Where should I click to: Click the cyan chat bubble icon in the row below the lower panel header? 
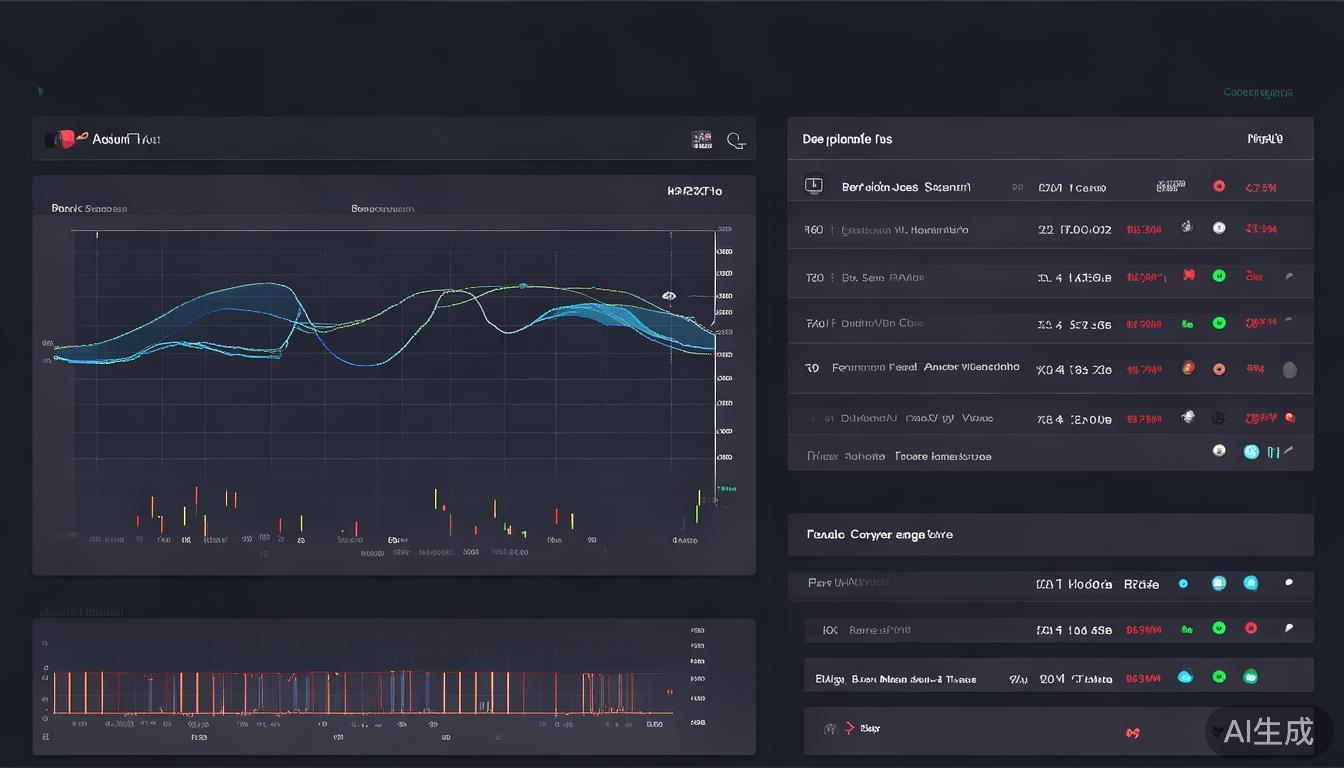(x=1250, y=582)
